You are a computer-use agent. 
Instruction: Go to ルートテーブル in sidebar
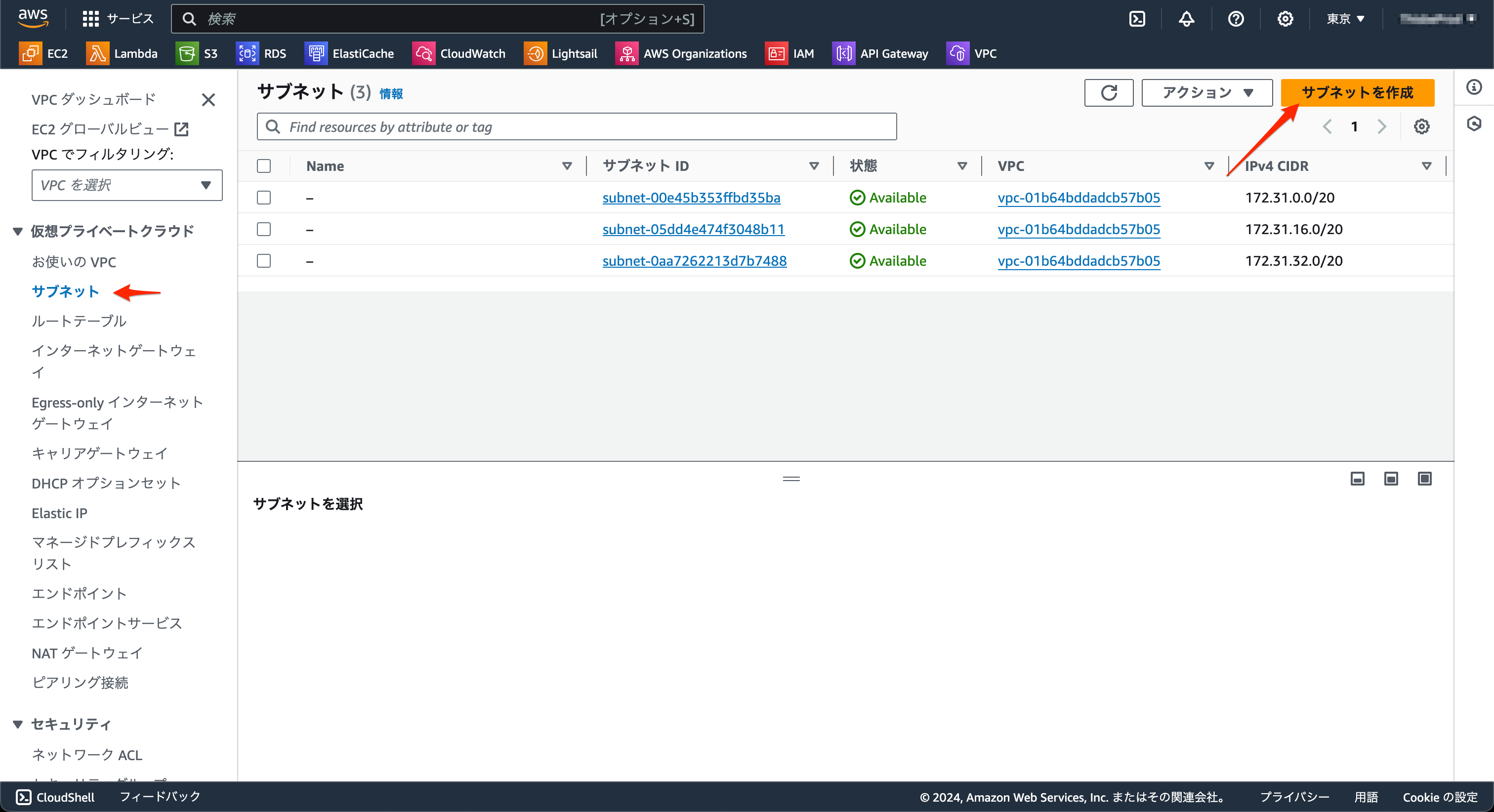(79, 321)
